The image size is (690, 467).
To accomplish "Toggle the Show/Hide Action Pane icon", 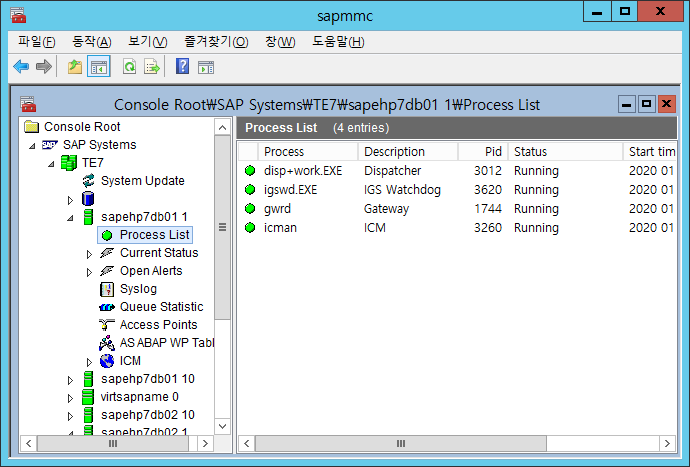I will pyautogui.click(x=206, y=67).
